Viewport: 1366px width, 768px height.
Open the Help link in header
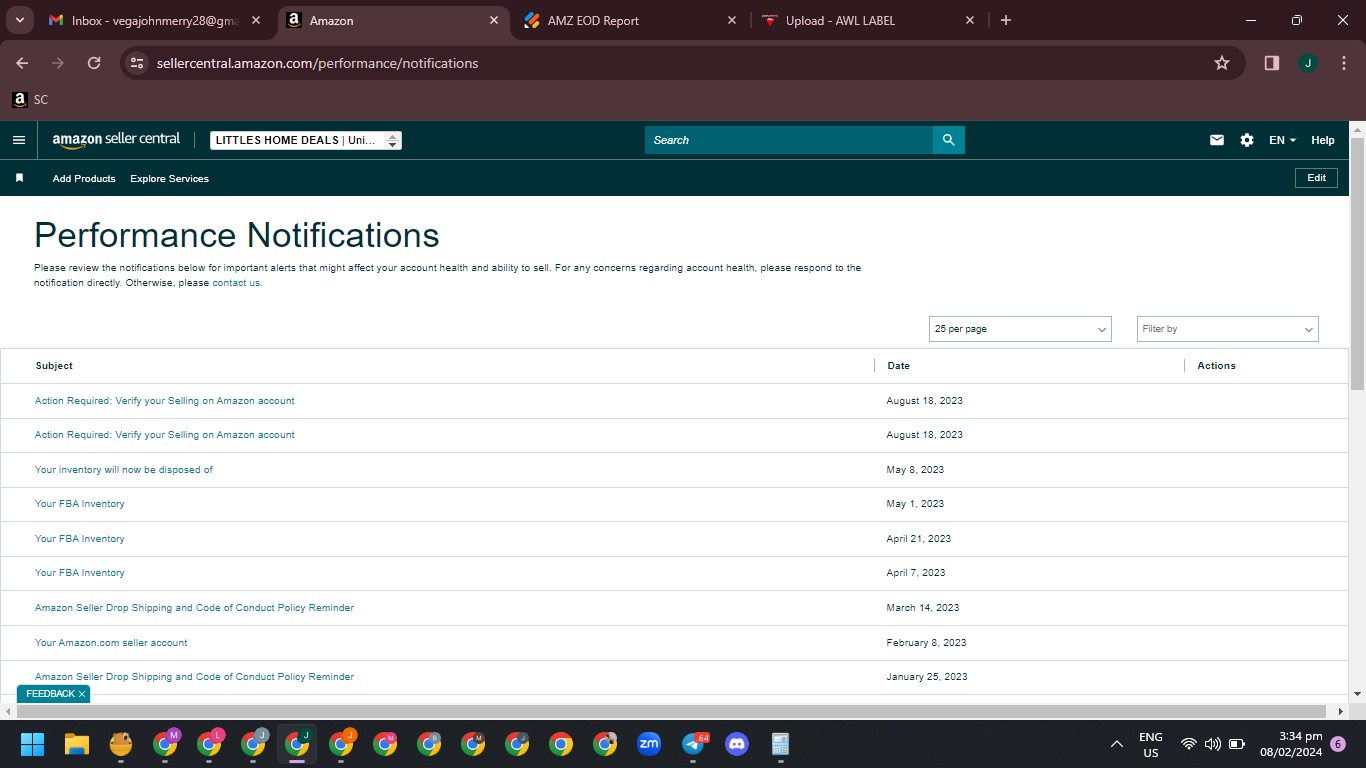1323,140
